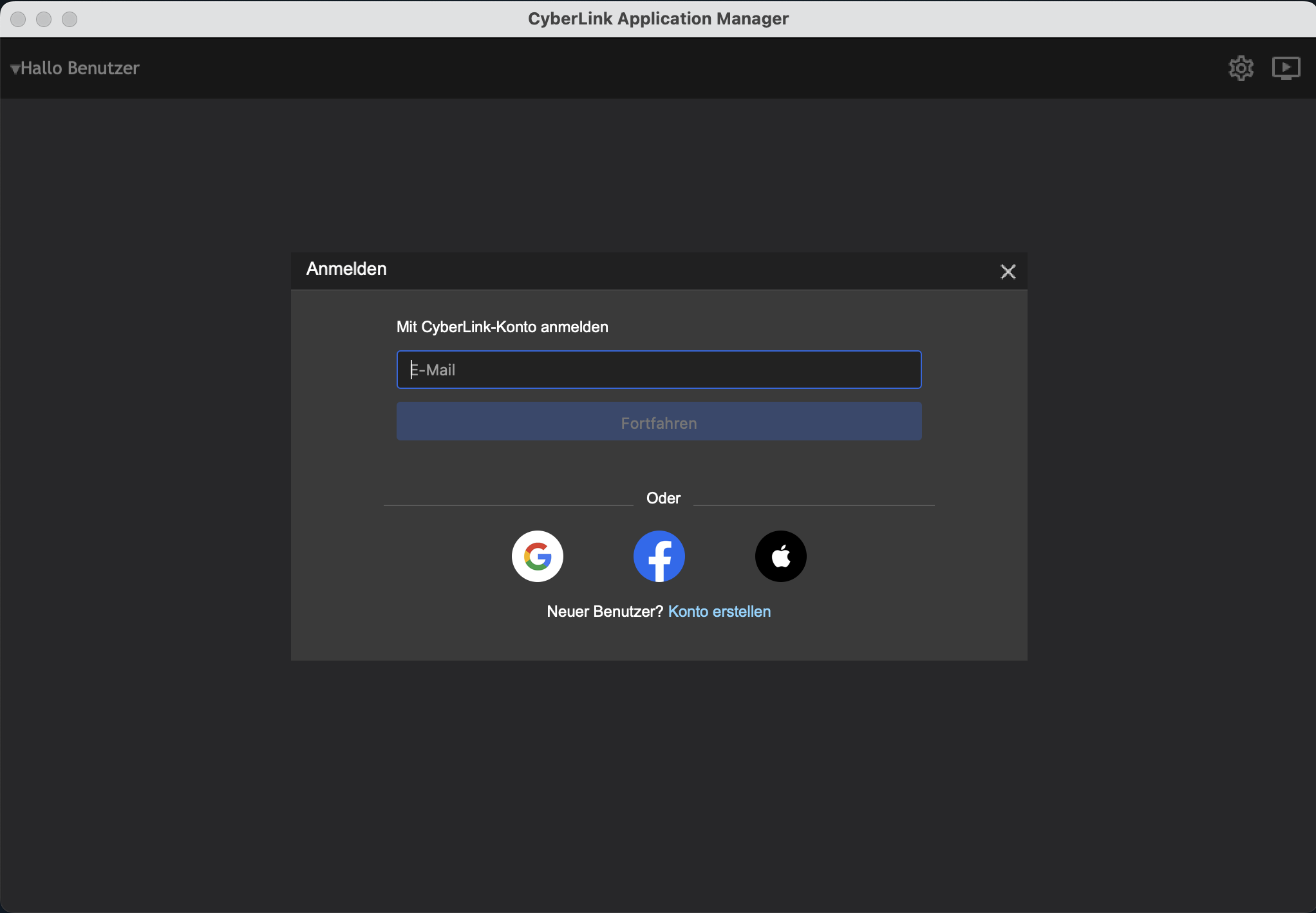Focus the E-Mail input field
Viewport: 1316px width, 913px height.
(x=659, y=370)
